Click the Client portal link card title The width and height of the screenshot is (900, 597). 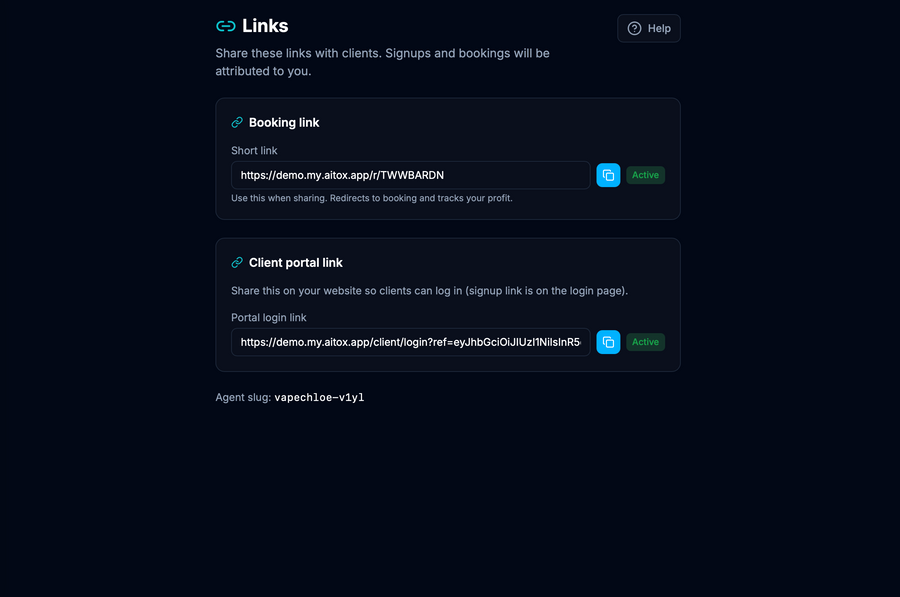point(296,262)
